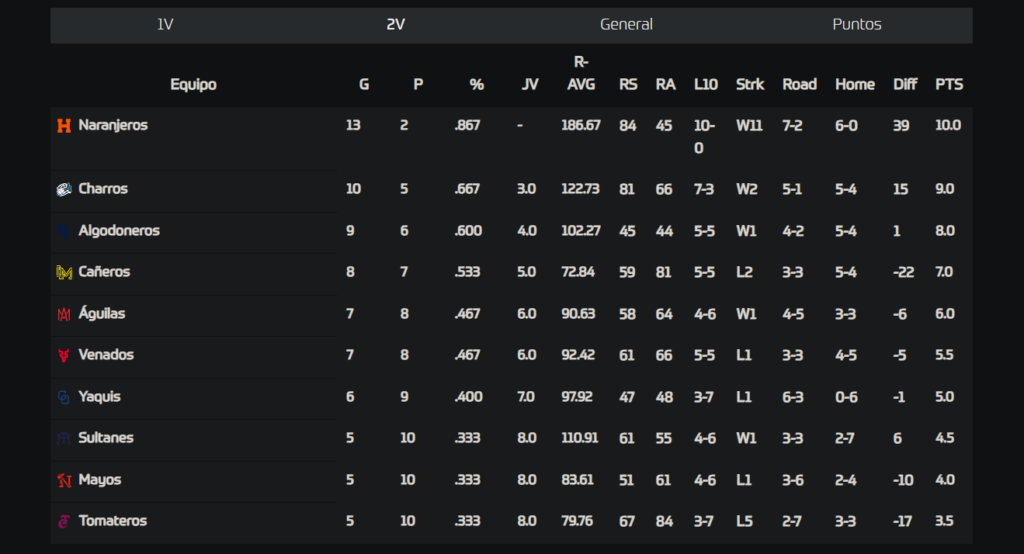This screenshot has width=1024, height=554.
Task: Click the Águilas team logo icon
Action: tap(64, 314)
